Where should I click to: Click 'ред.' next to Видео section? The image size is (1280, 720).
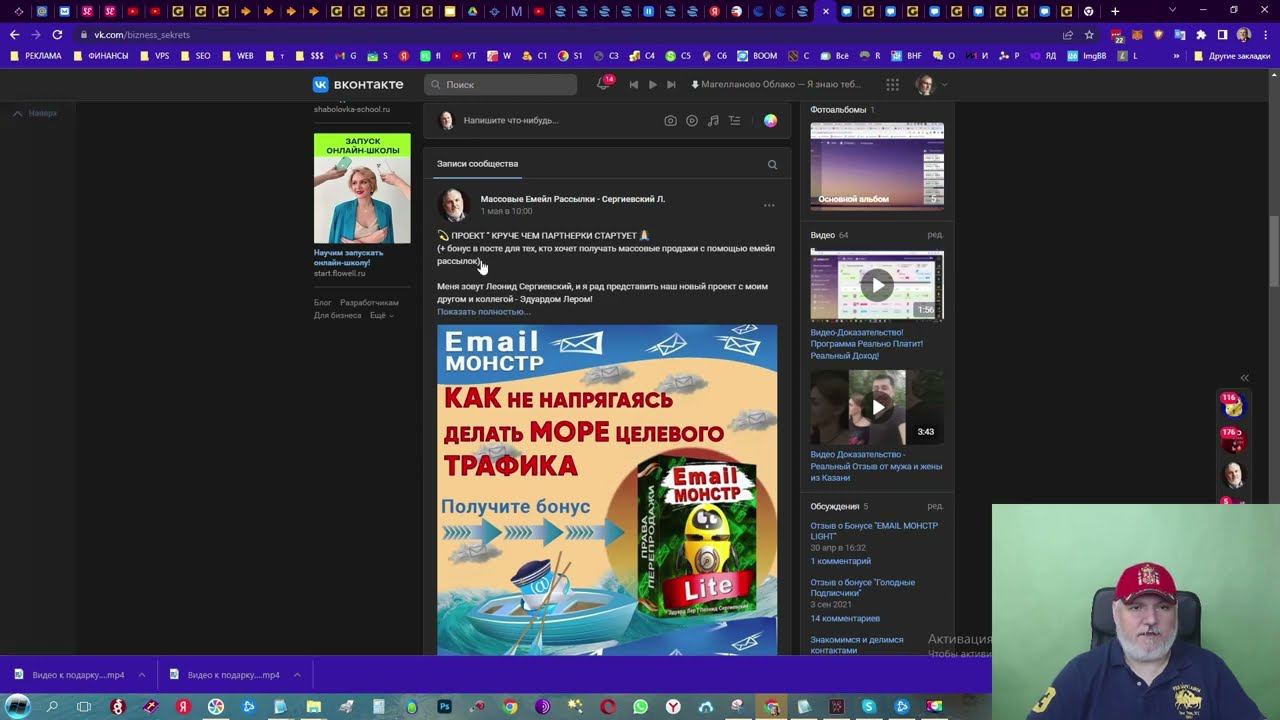click(x=935, y=235)
